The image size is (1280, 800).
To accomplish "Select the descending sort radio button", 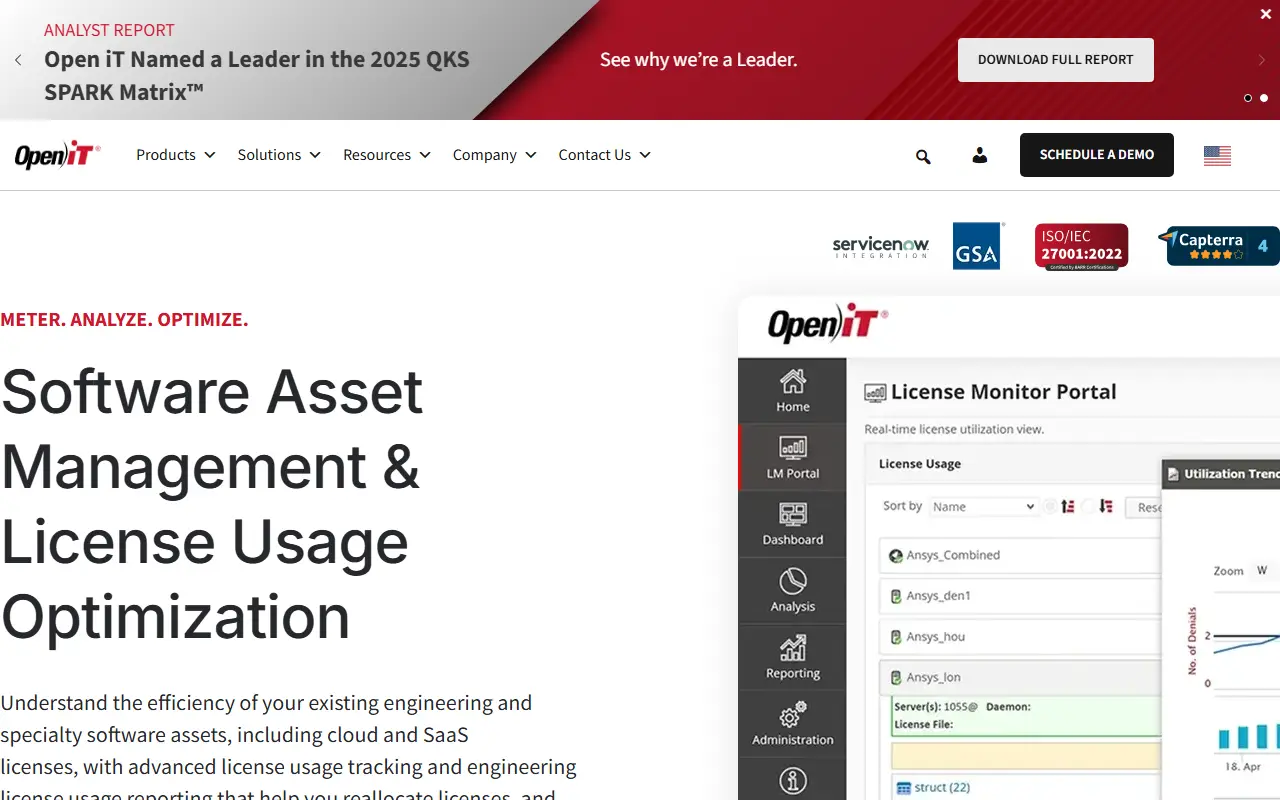I will 1088,507.
